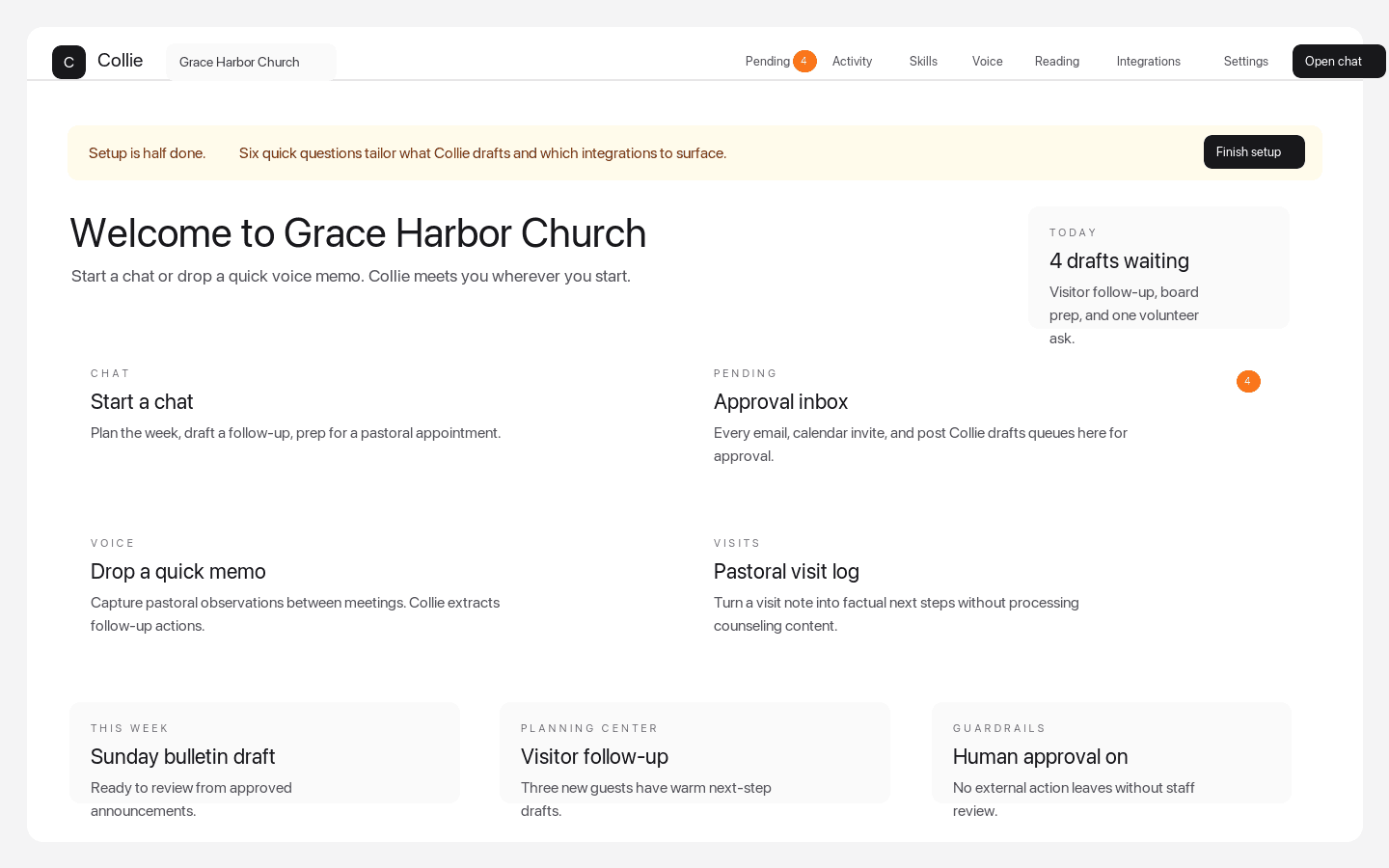Open the Voice tab
The height and width of the screenshot is (868, 1389).
(987, 62)
